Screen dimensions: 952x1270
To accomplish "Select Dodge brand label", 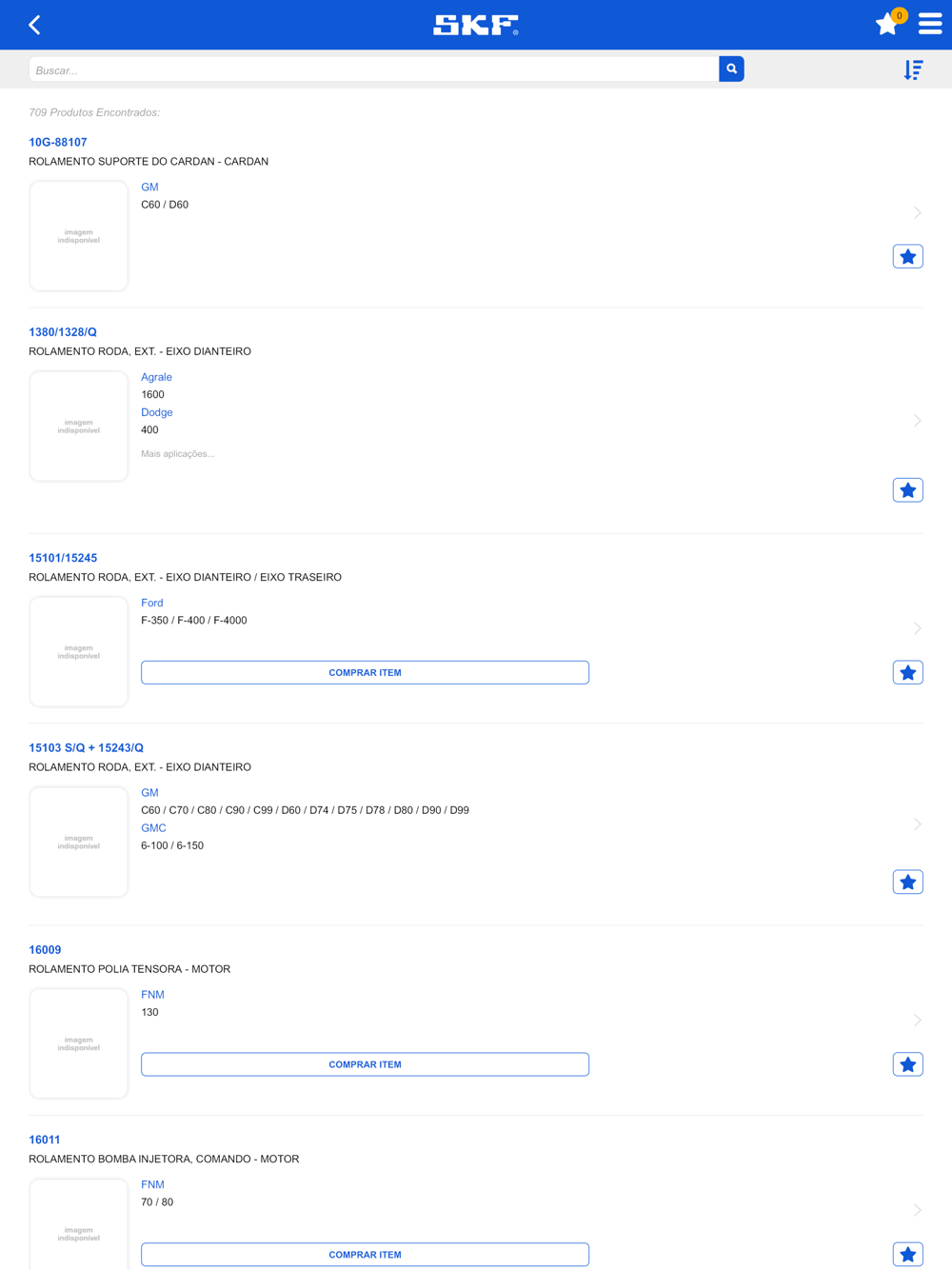I will pos(157,412).
